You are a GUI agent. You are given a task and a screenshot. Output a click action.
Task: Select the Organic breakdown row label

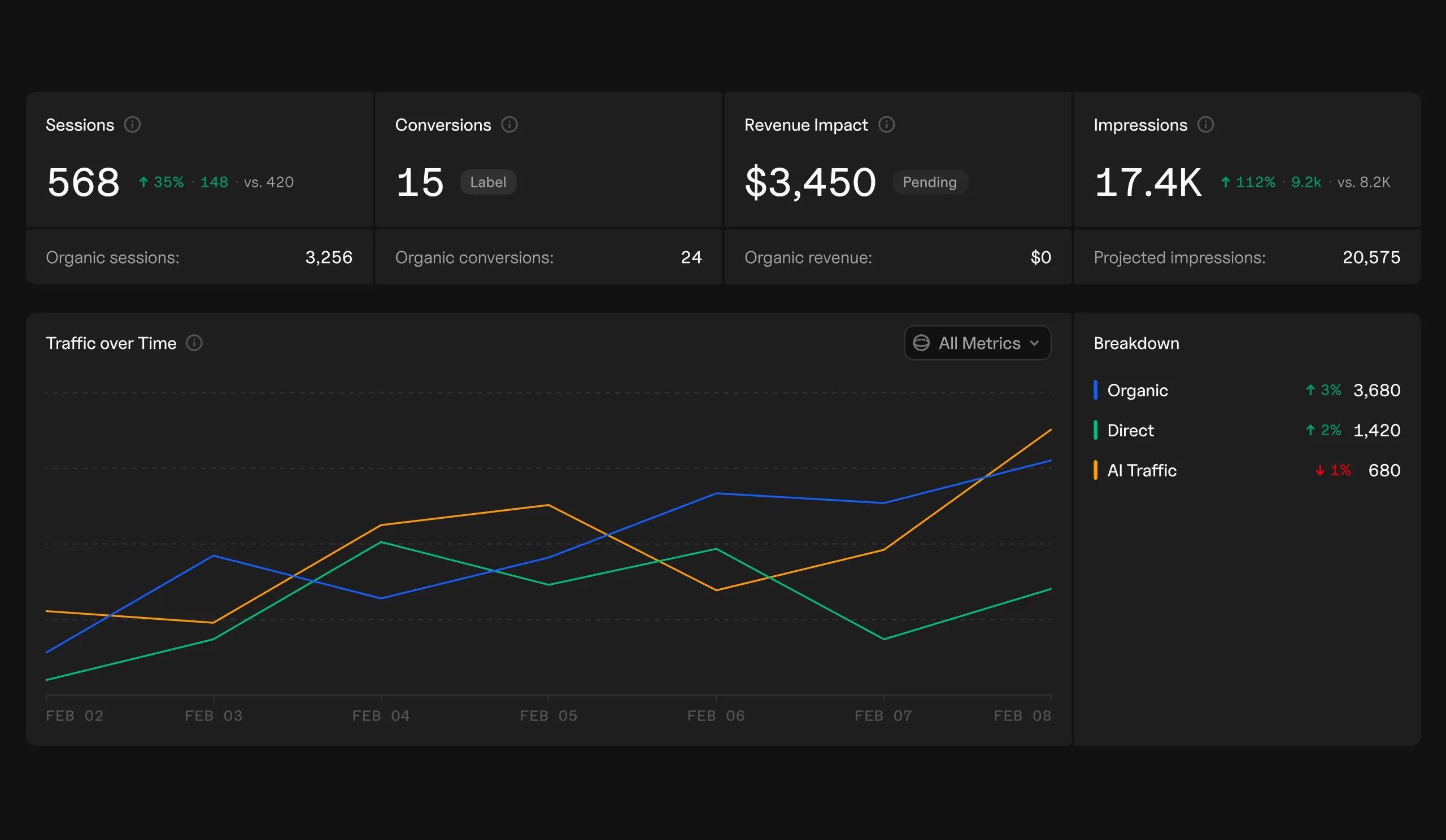tap(1137, 391)
